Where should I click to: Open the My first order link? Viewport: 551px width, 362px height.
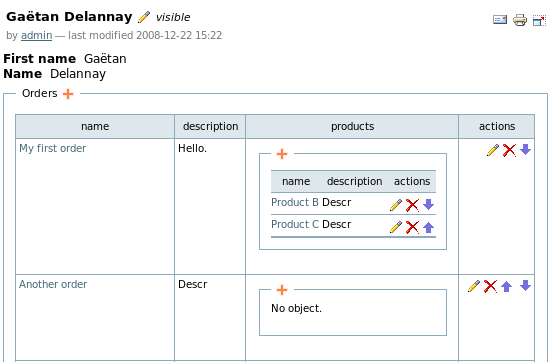[x=53, y=148]
